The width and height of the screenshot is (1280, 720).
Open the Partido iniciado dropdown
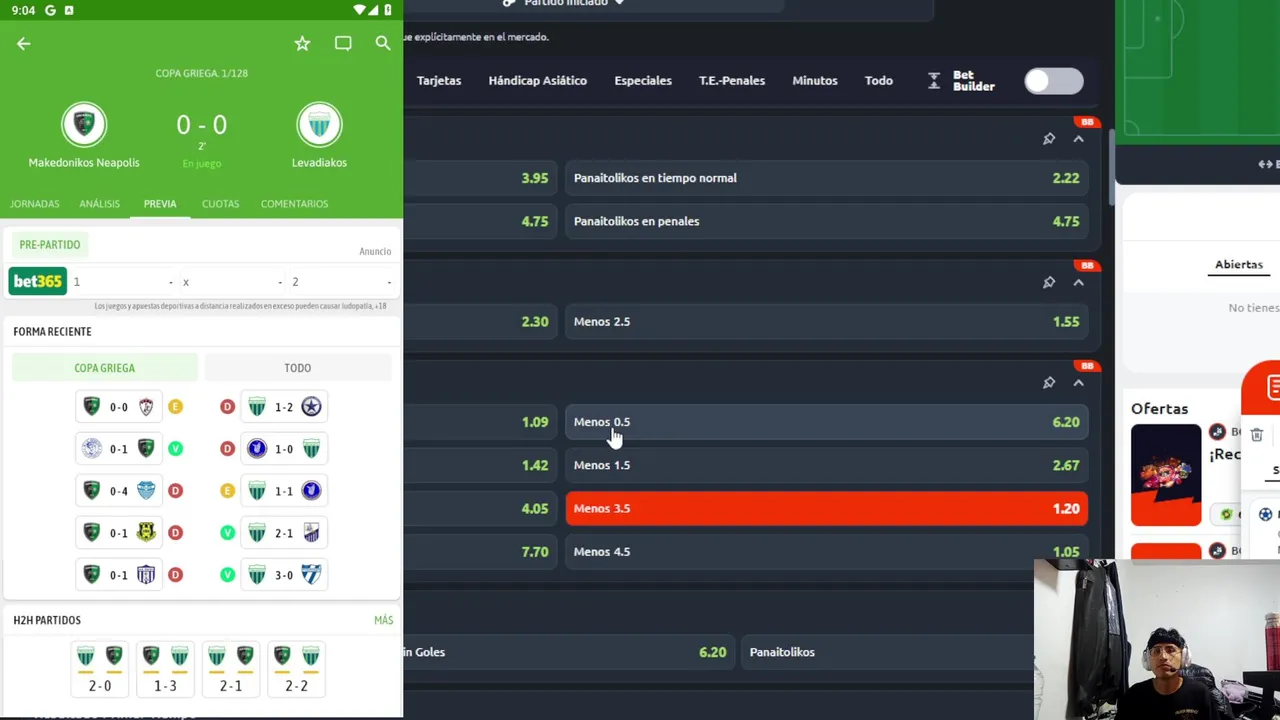(x=565, y=3)
